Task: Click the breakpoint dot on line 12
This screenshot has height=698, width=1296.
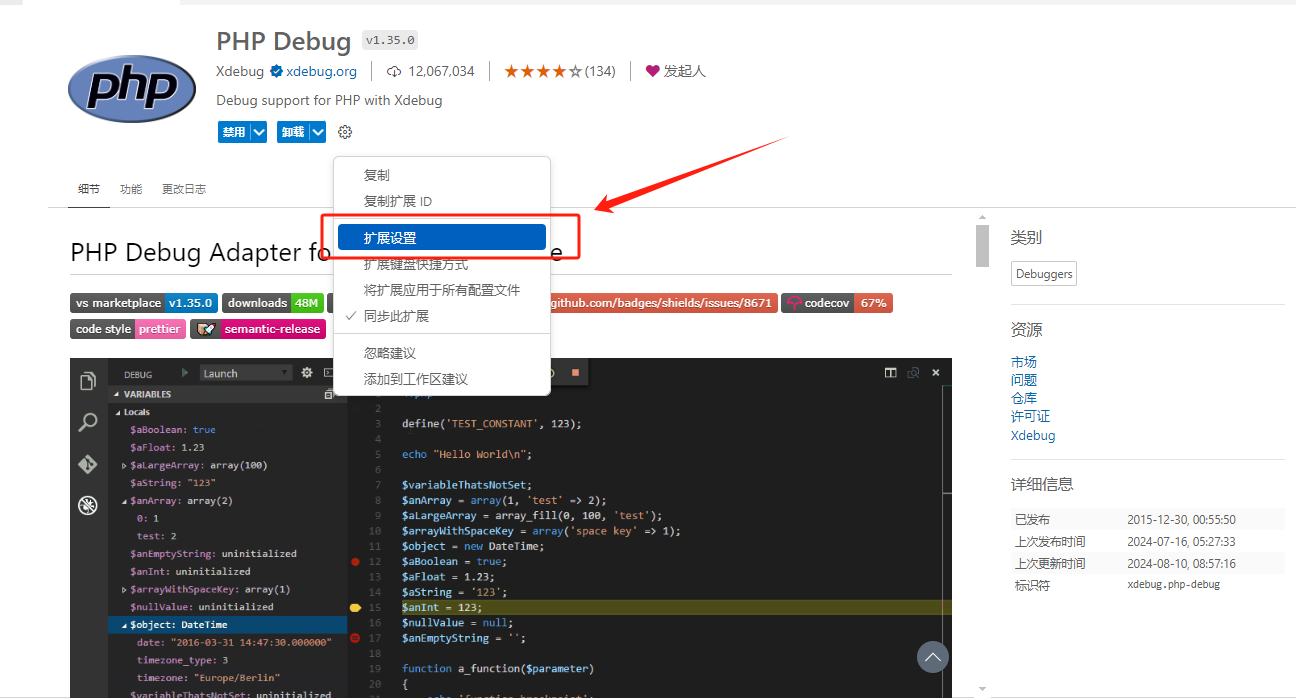Action: (x=355, y=562)
